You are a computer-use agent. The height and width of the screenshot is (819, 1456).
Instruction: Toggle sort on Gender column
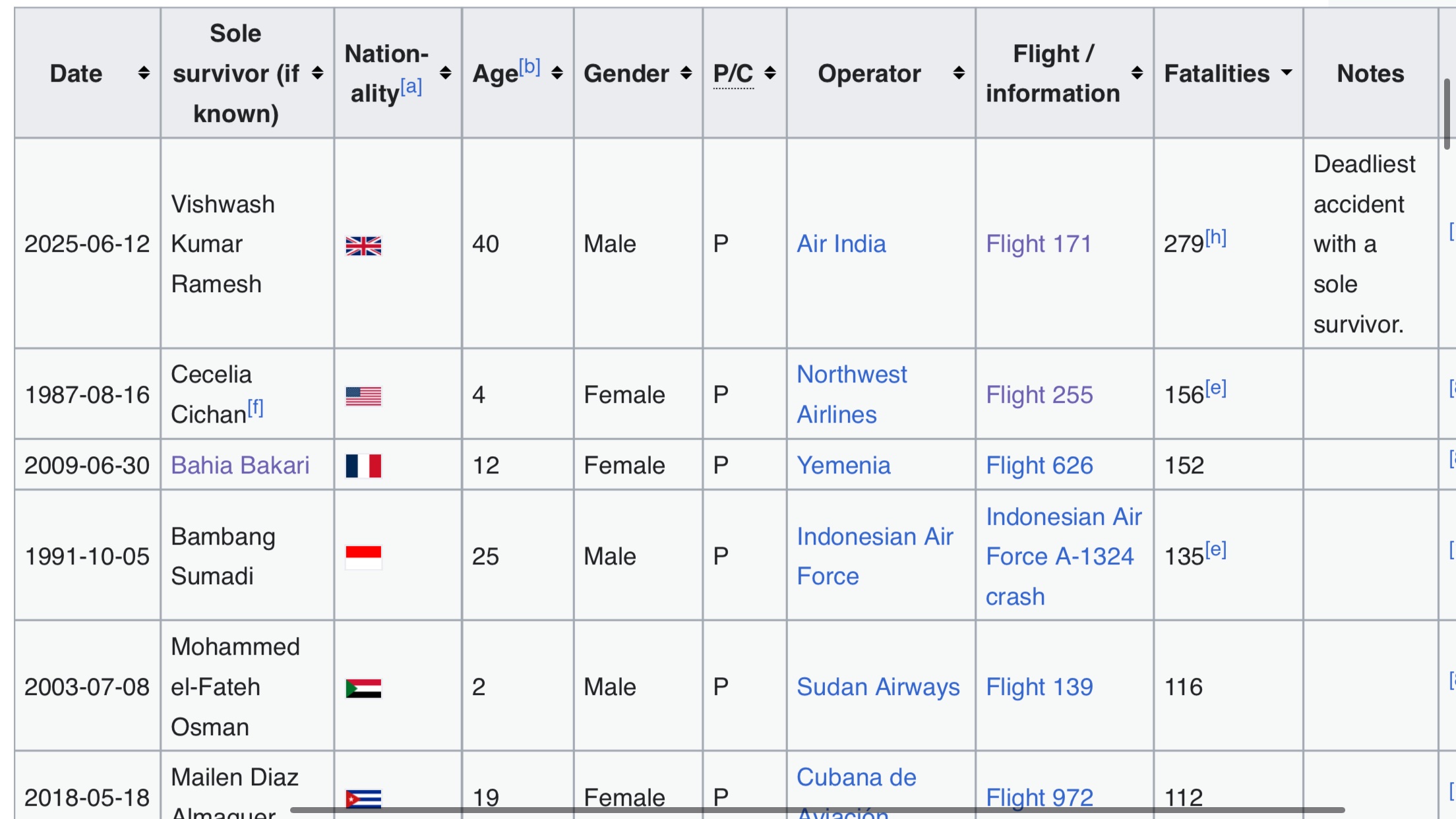(x=686, y=73)
